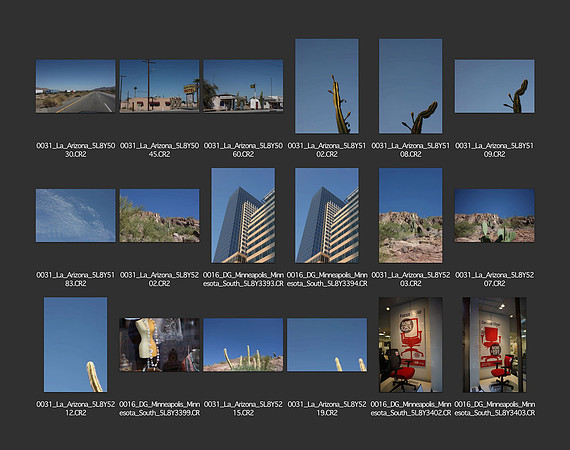Viewport: 570px width, 450px height.
Task: Select row of saguaros thumbnail SL8Y5215
Action: [x=243, y=345]
